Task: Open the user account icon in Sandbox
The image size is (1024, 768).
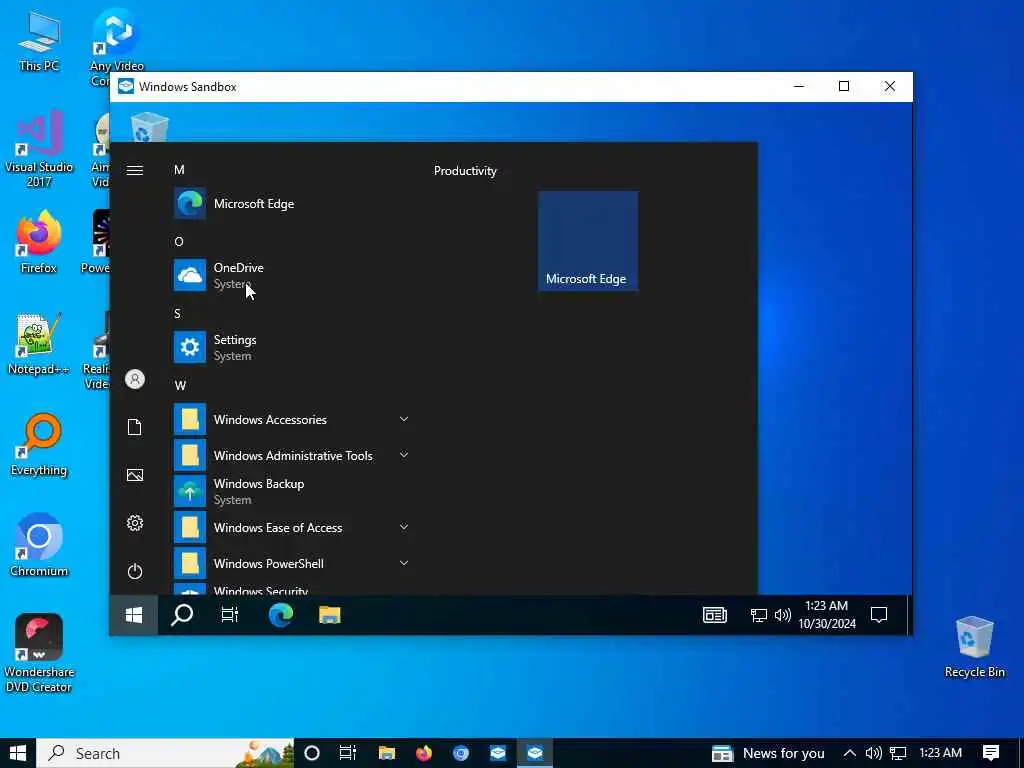Action: click(x=135, y=379)
